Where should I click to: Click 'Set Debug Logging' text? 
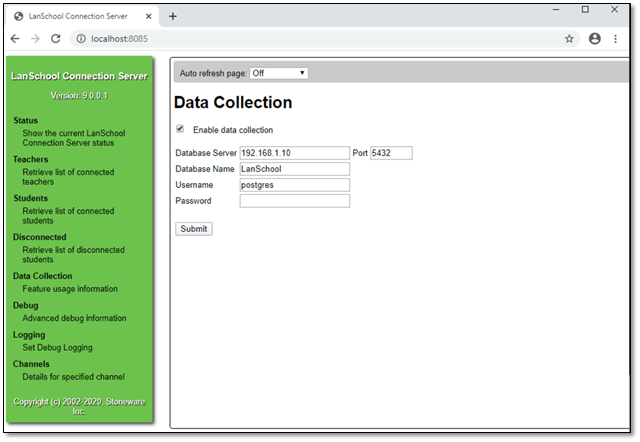click(x=58, y=347)
